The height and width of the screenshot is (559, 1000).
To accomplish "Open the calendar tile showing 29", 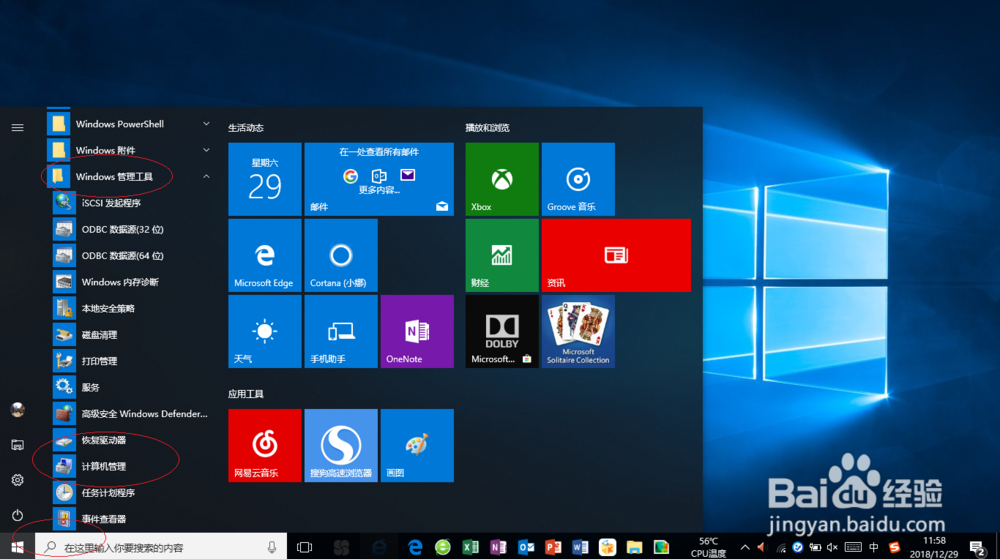I will 265,179.
